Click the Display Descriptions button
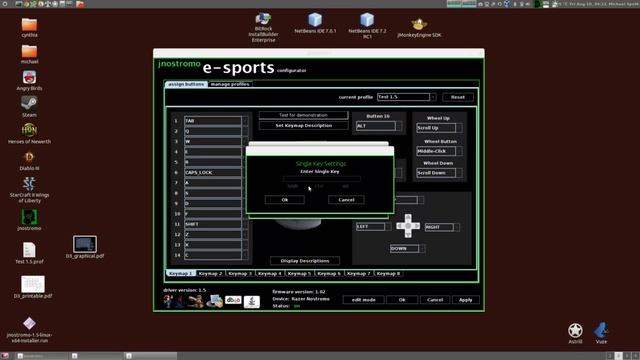 tap(305, 260)
